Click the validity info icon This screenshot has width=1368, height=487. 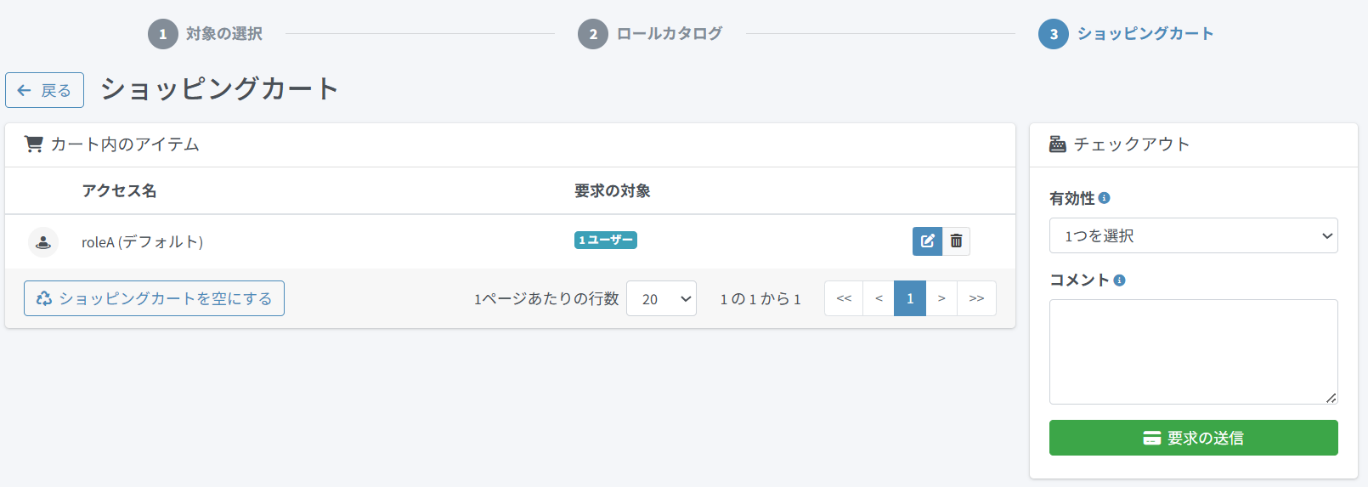coord(1104,198)
